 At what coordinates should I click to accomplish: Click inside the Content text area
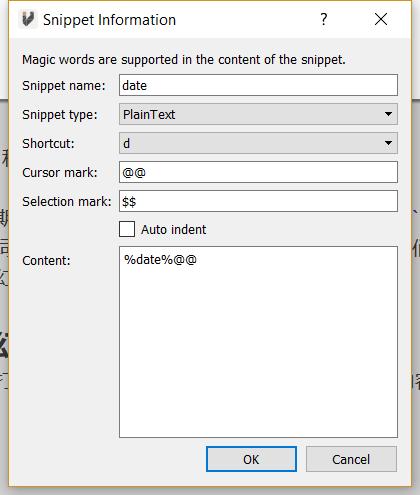pos(258,342)
